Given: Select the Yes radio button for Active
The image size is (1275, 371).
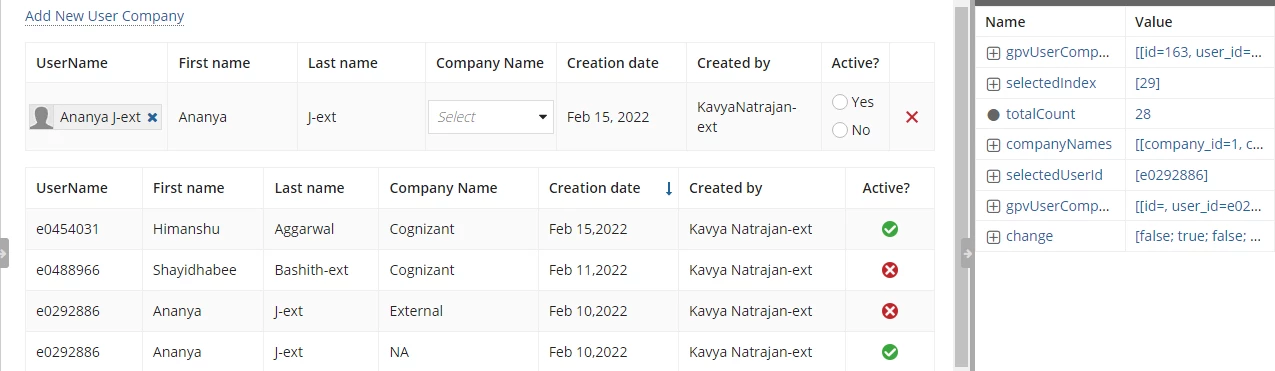Looking at the screenshot, I should coord(840,102).
